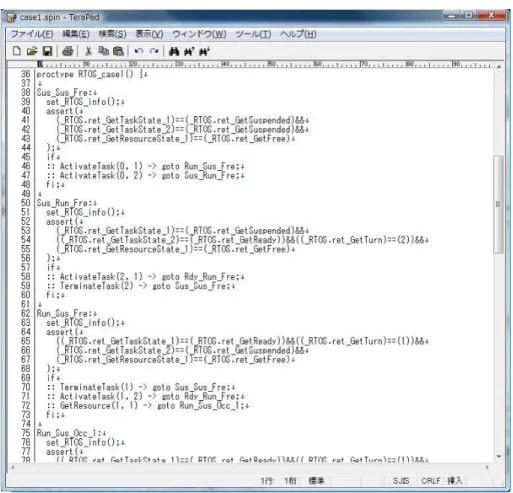513x493 pixels.
Task: Click the 1桁 column indicator in status bar
Action: coord(290,481)
